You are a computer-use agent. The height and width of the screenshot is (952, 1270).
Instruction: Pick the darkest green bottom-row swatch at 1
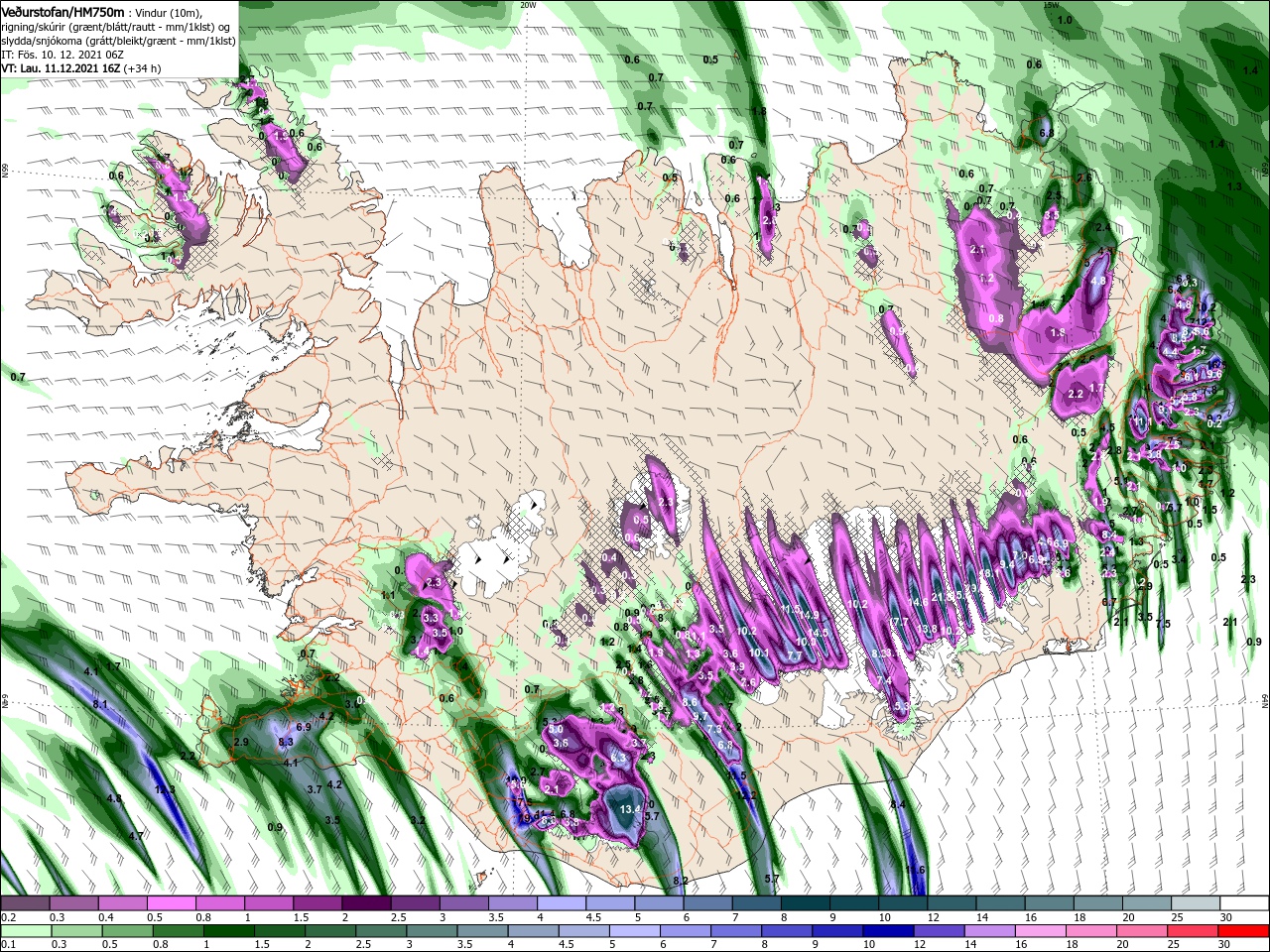coord(228,931)
